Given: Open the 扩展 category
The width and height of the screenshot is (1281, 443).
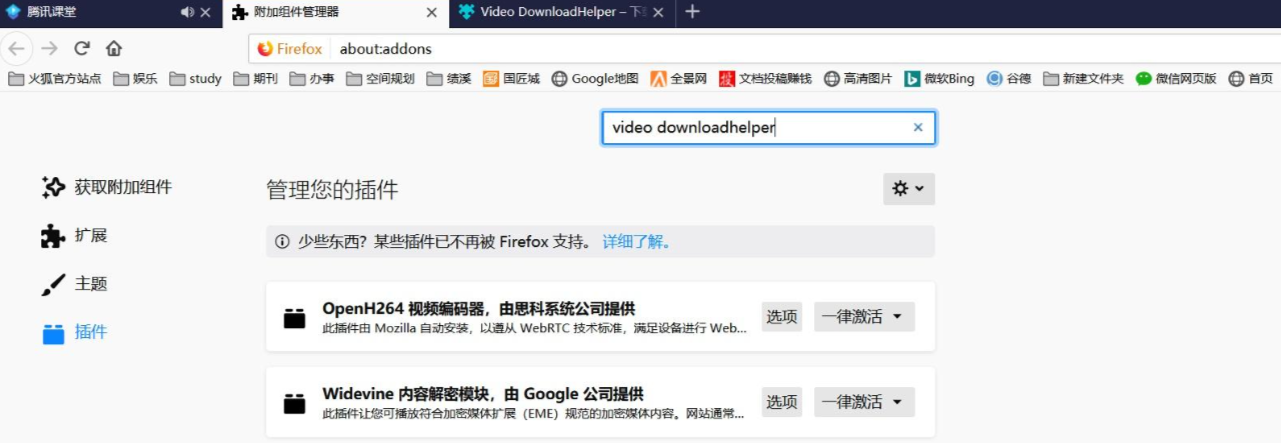Looking at the screenshot, I should (74, 235).
